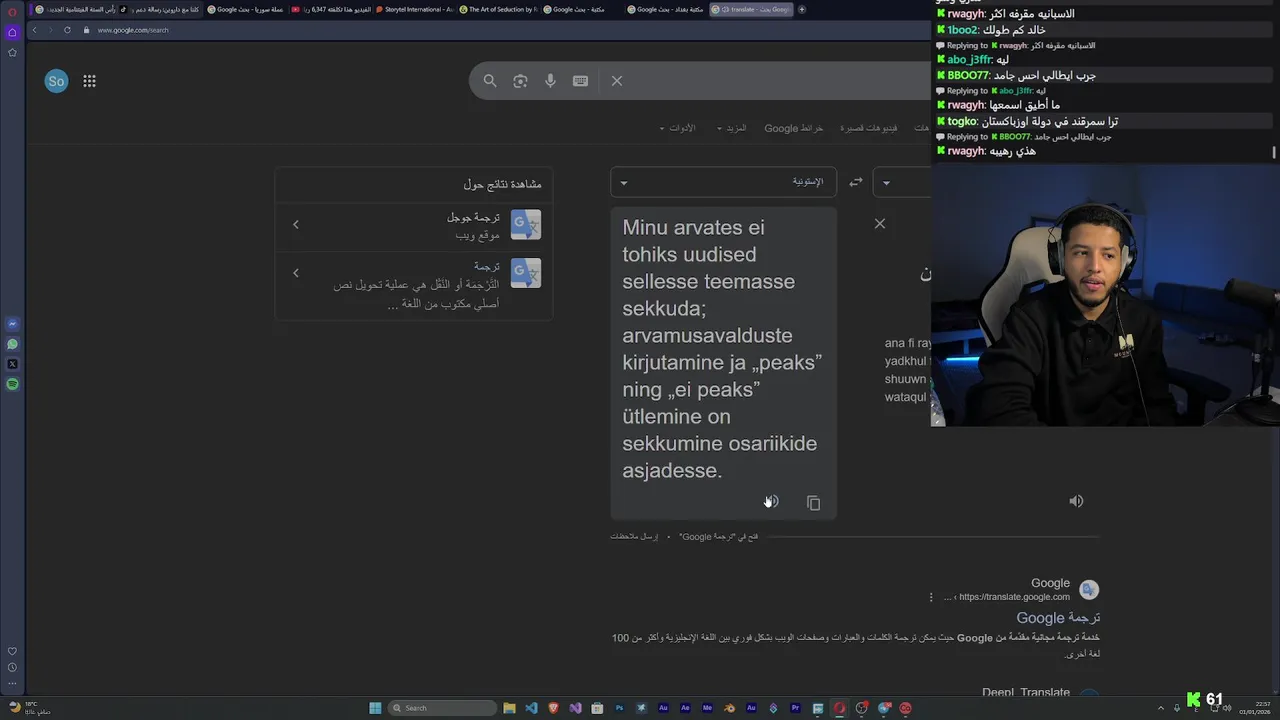
Task: Swap the translation languages
Action: click(x=856, y=182)
